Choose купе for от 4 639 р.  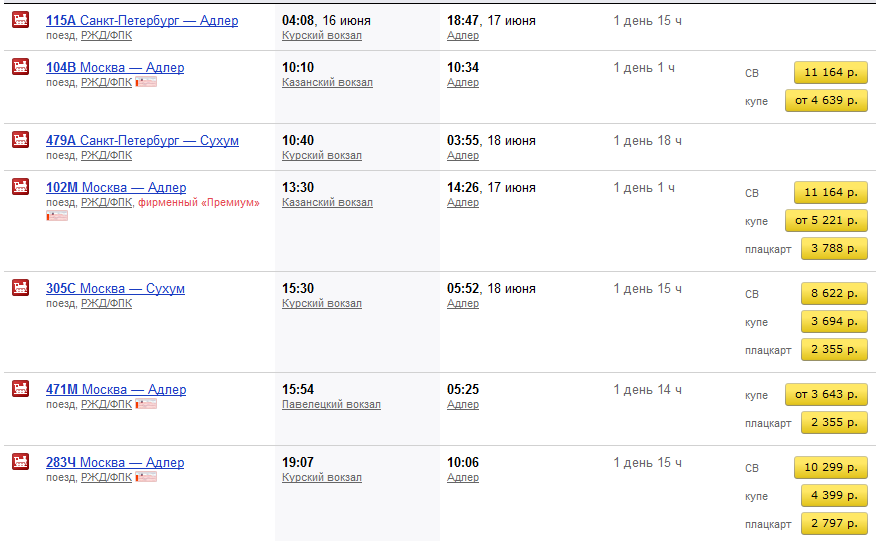click(826, 100)
